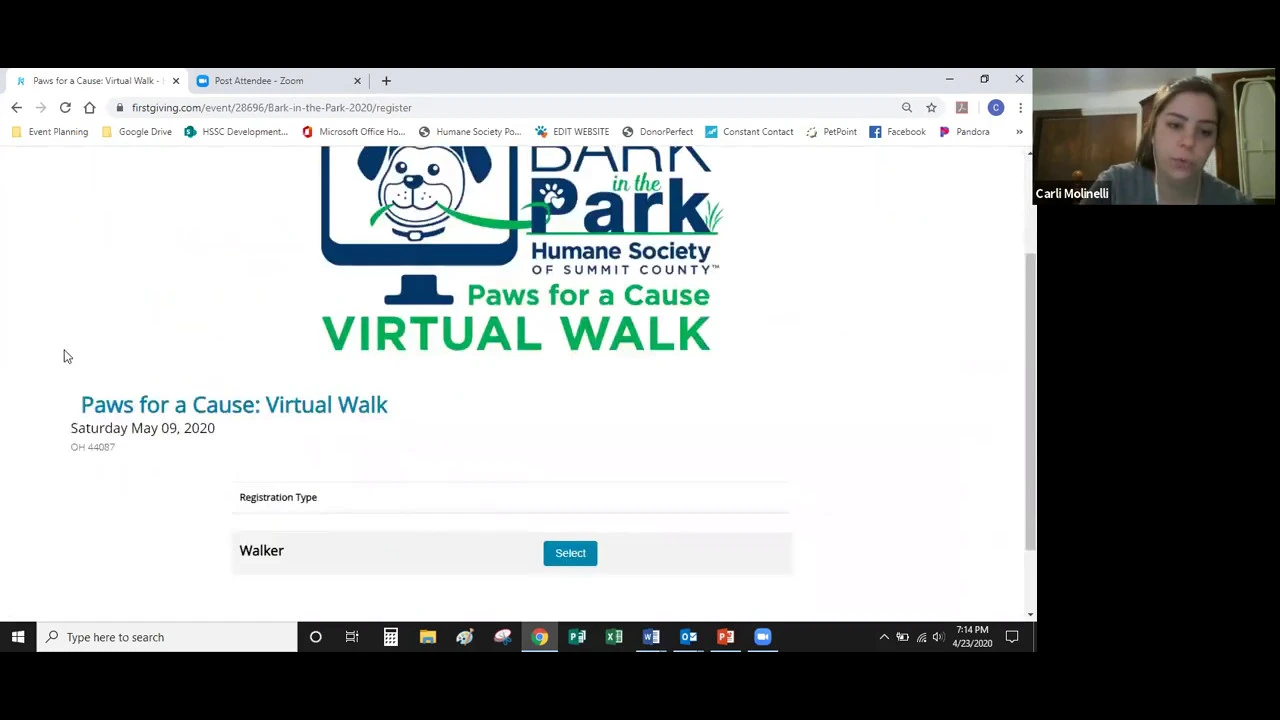Open the Constant Contact bookmark
The width and height of the screenshot is (1280, 720).
point(749,131)
